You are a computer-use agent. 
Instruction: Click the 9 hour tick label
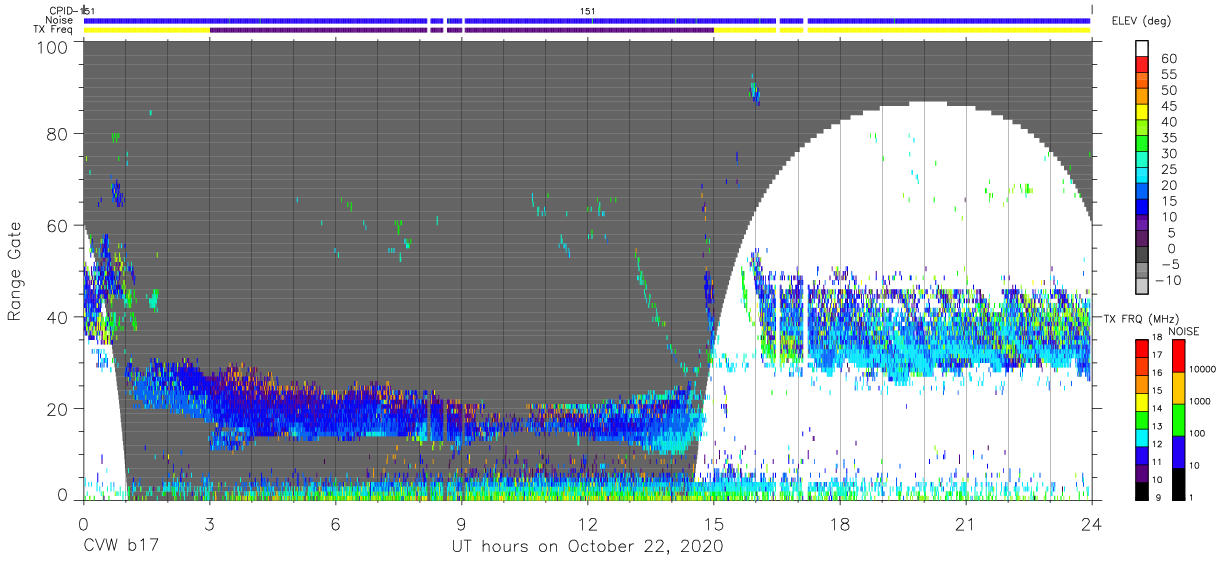(461, 523)
